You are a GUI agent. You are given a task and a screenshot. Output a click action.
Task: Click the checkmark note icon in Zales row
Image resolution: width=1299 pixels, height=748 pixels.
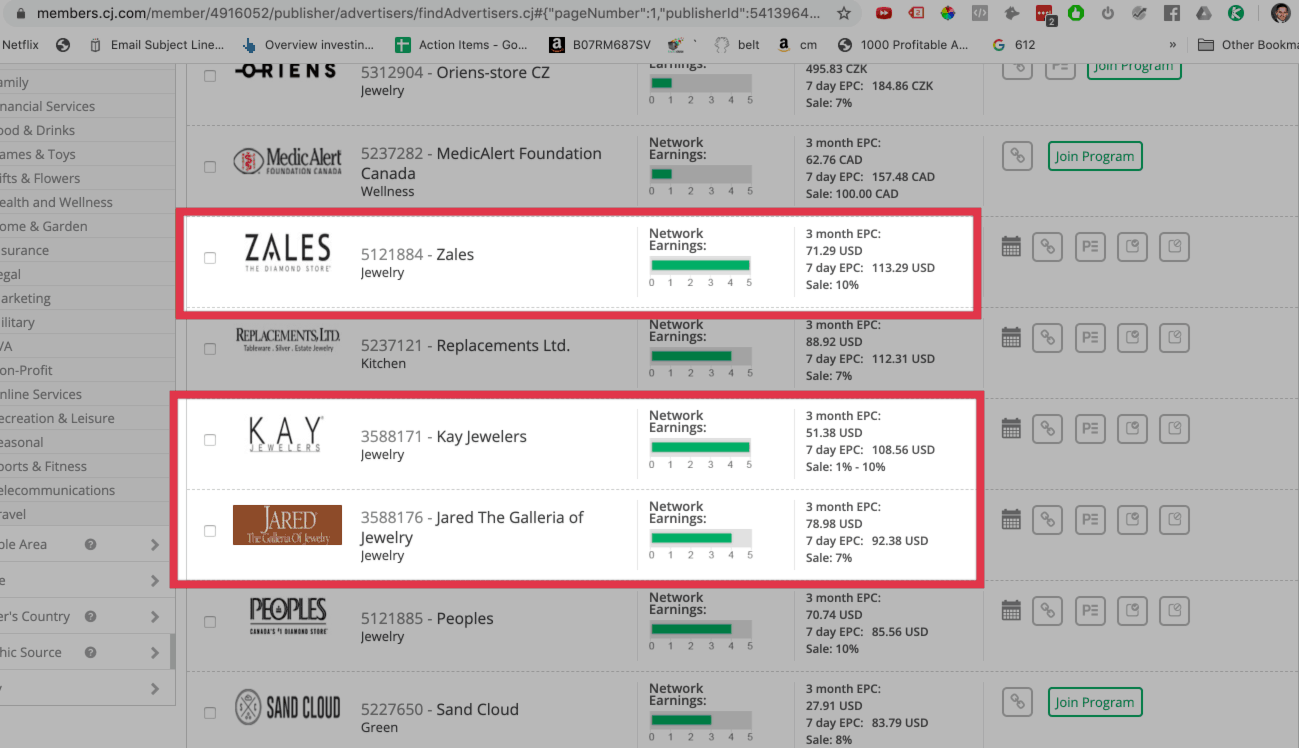[1132, 247]
